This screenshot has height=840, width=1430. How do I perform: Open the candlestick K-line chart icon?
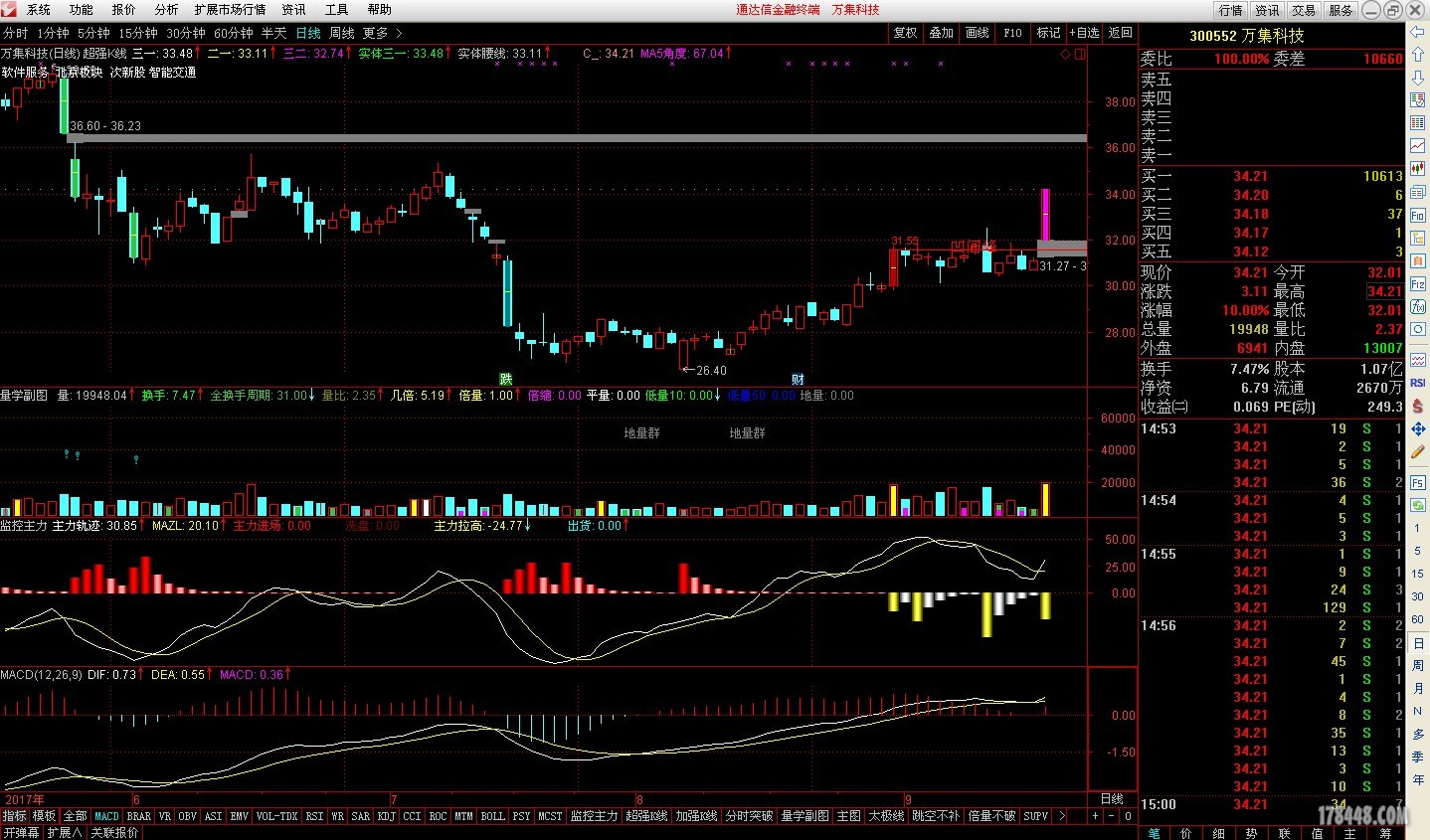coord(1418,168)
